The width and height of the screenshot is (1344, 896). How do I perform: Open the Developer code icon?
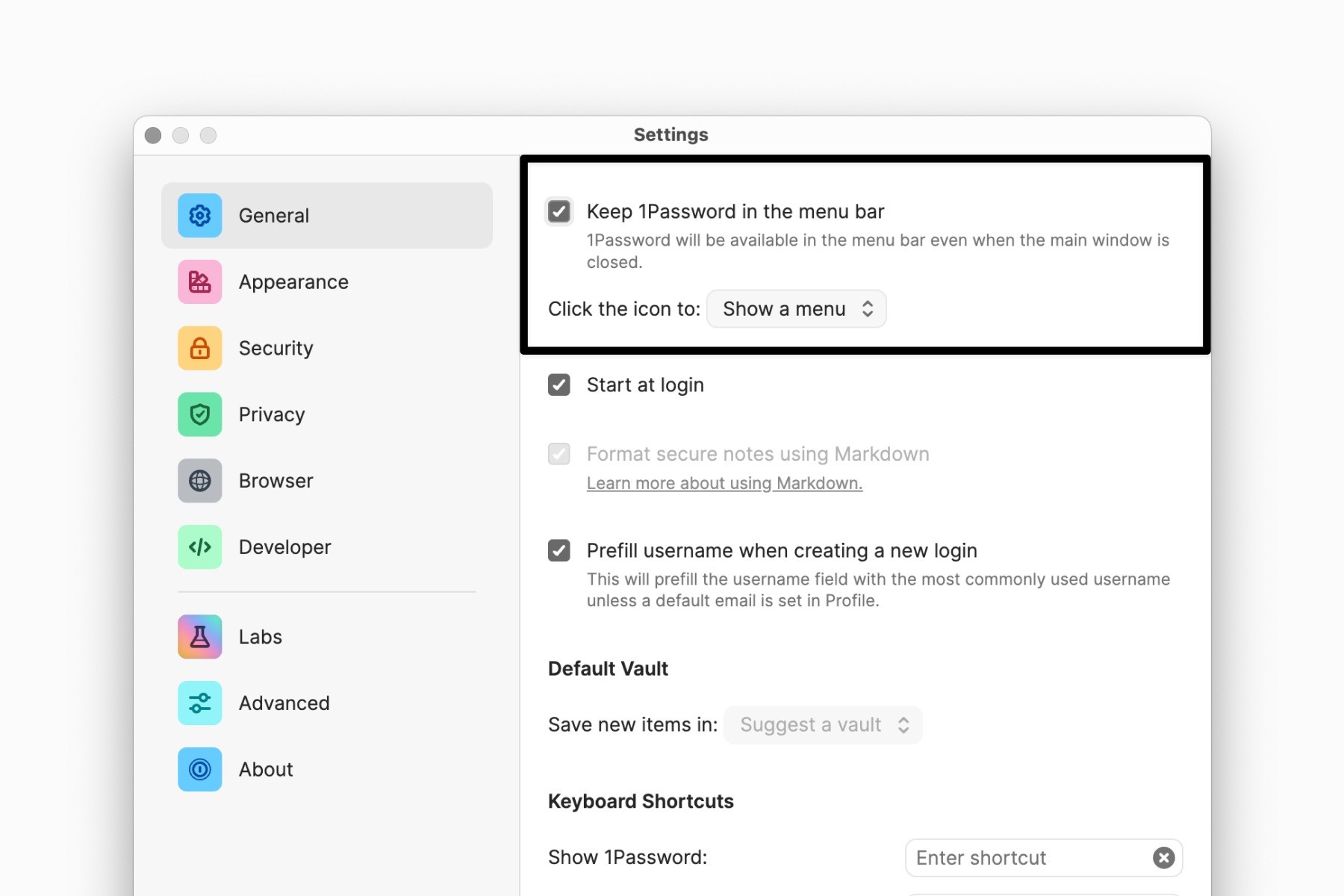pos(199,547)
